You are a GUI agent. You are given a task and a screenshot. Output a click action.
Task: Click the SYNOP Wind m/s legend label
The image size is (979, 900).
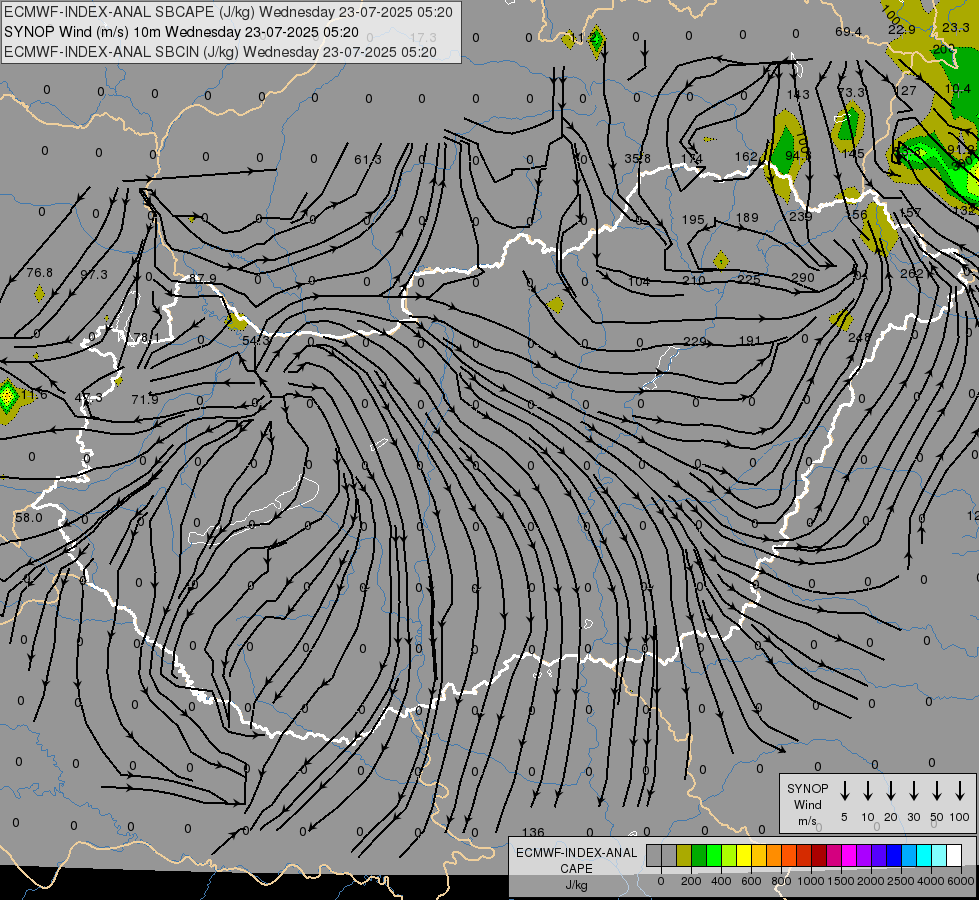[807, 804]
